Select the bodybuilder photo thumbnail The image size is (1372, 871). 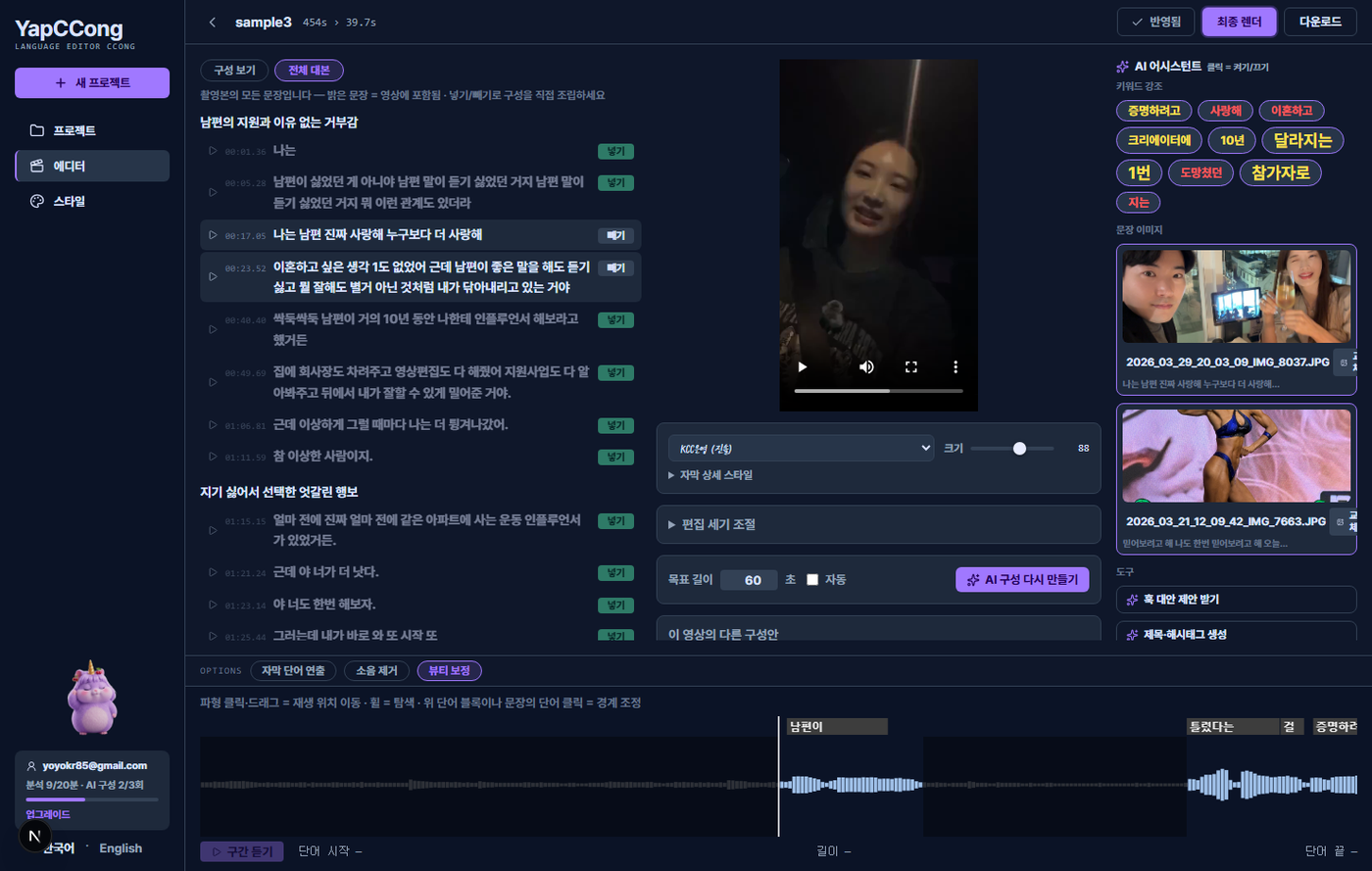(x=1236, y=457)
